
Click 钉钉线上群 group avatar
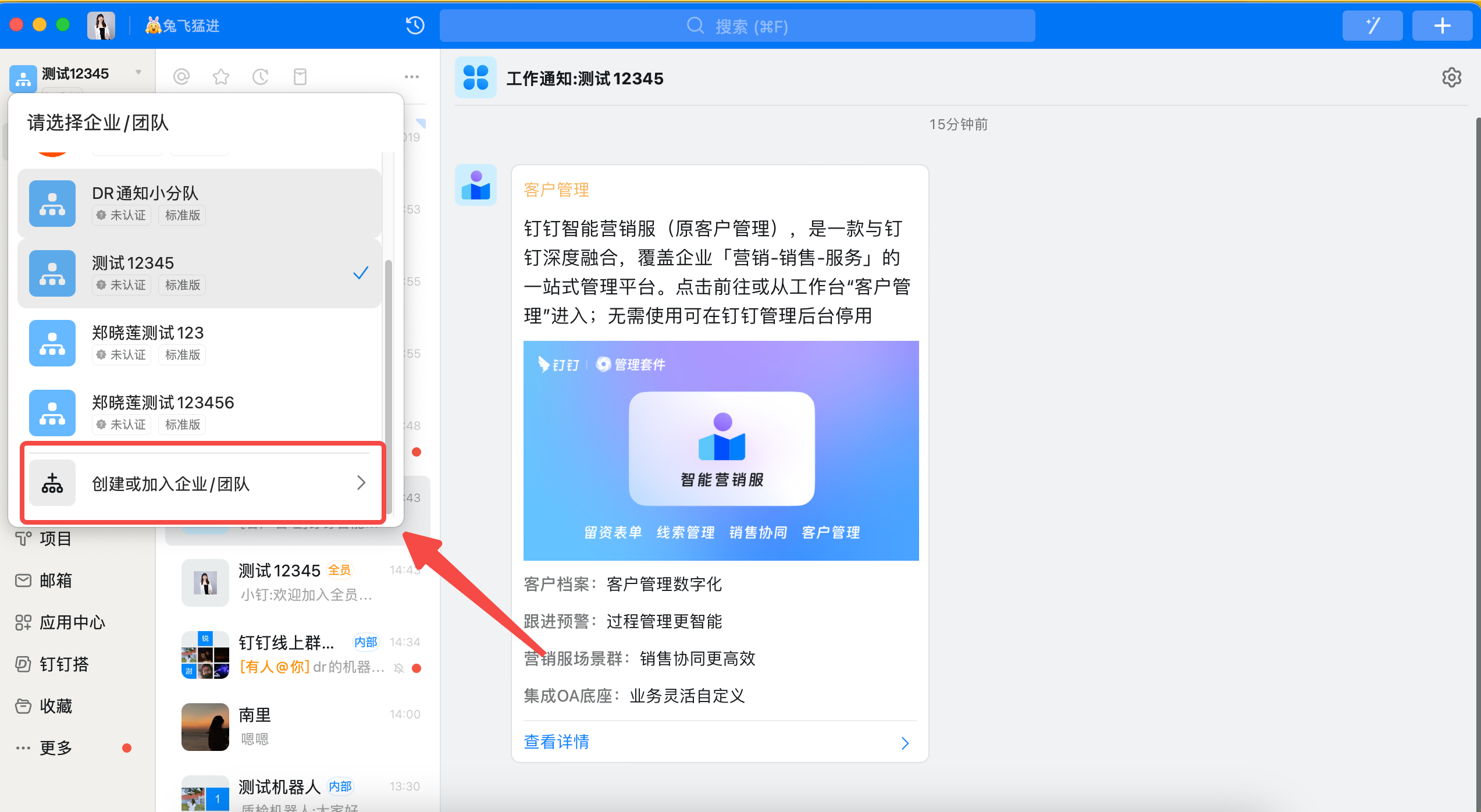click(205, 655)
